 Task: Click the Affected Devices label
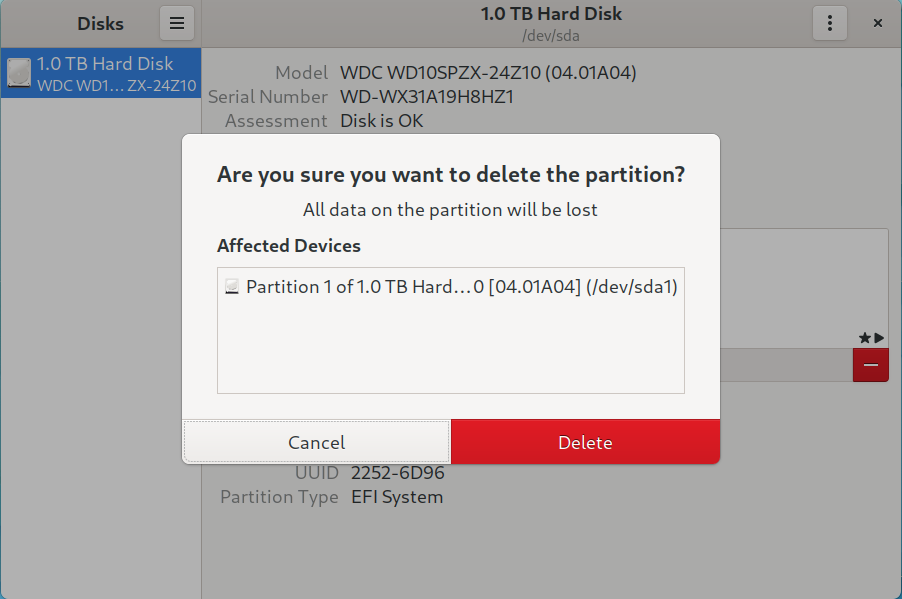[x=289, y=245]
